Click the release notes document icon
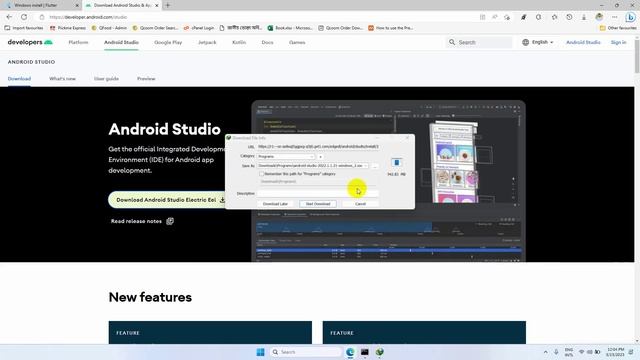 [x=170, y=221]
